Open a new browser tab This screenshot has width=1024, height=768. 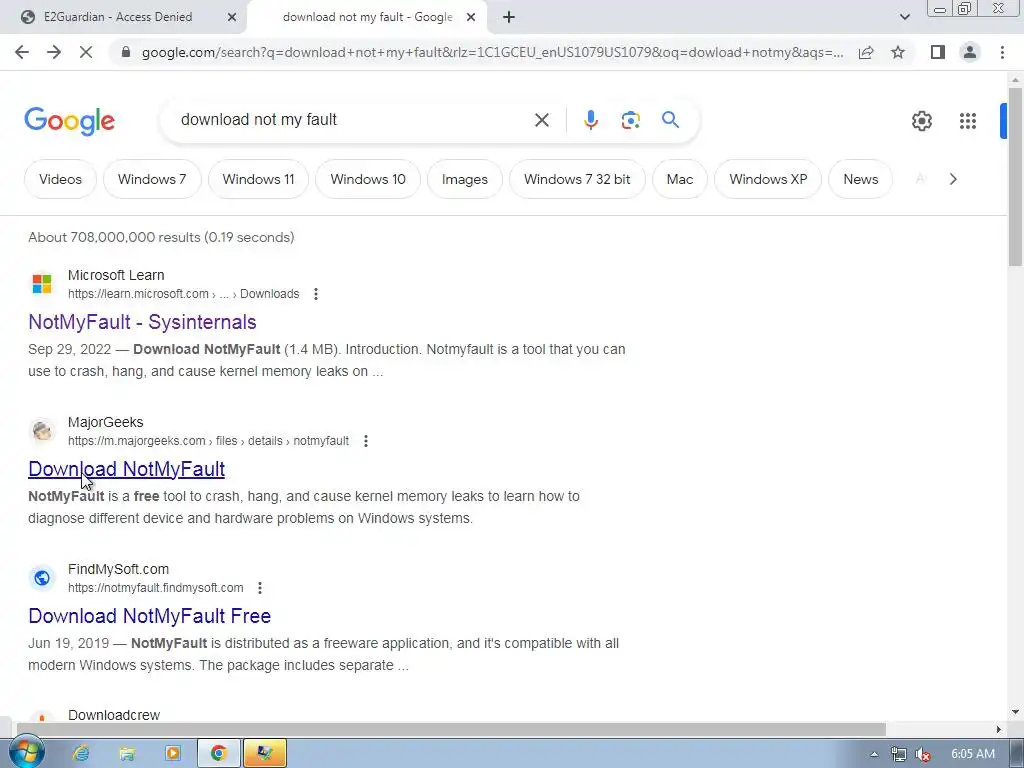pos(509,17)
